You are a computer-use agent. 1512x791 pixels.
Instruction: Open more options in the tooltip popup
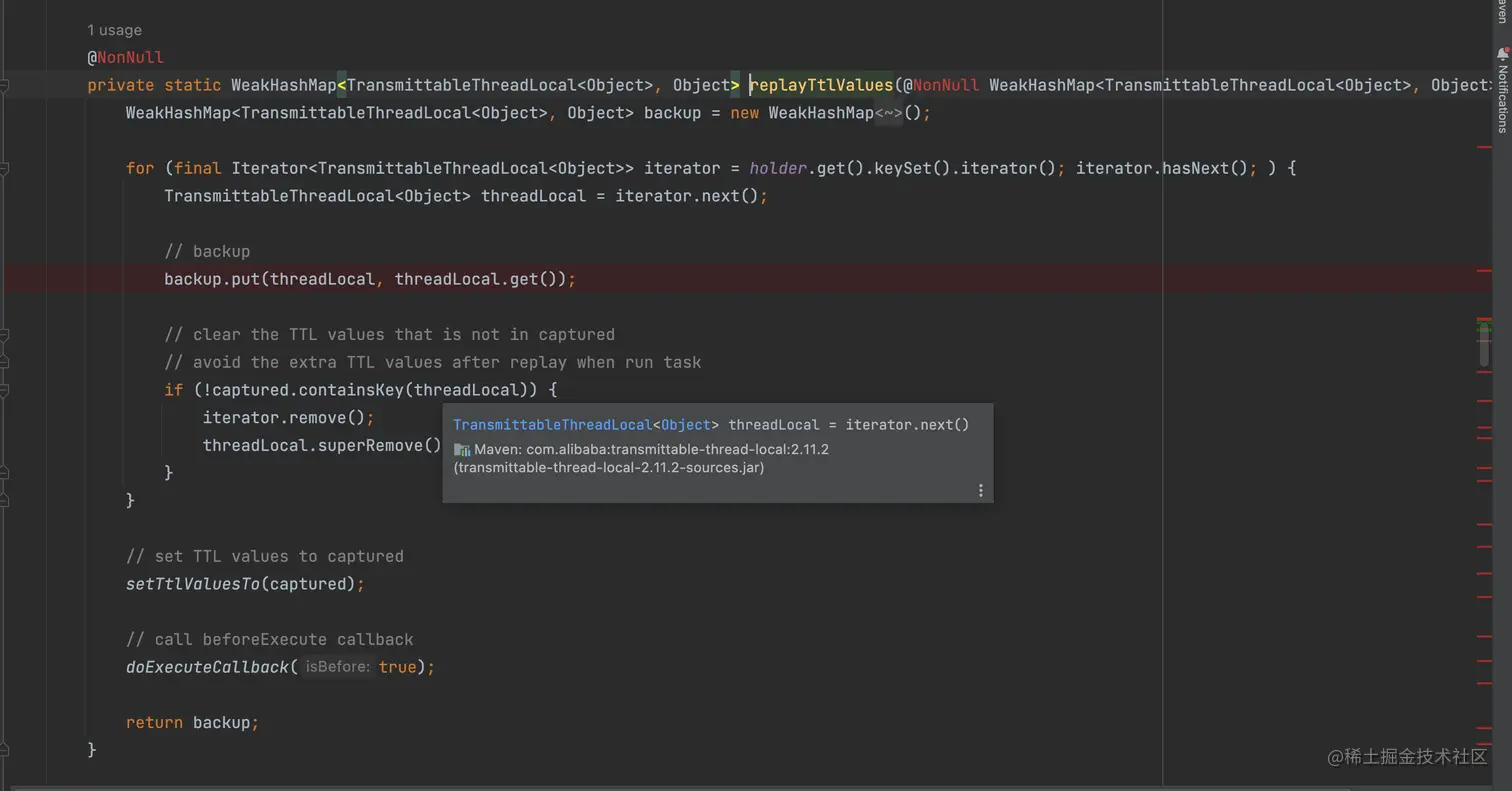point(980,490)
